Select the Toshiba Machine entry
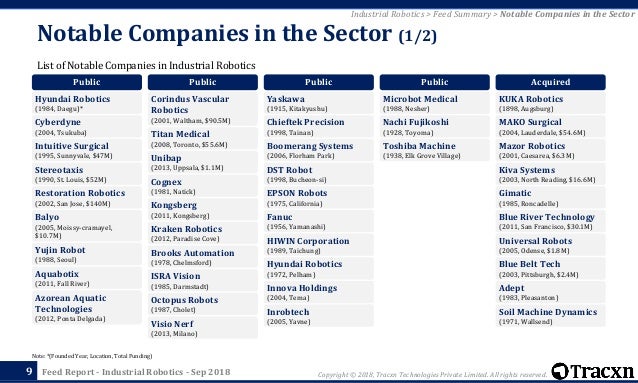This screenshot has width=638, height=383. 435,150
